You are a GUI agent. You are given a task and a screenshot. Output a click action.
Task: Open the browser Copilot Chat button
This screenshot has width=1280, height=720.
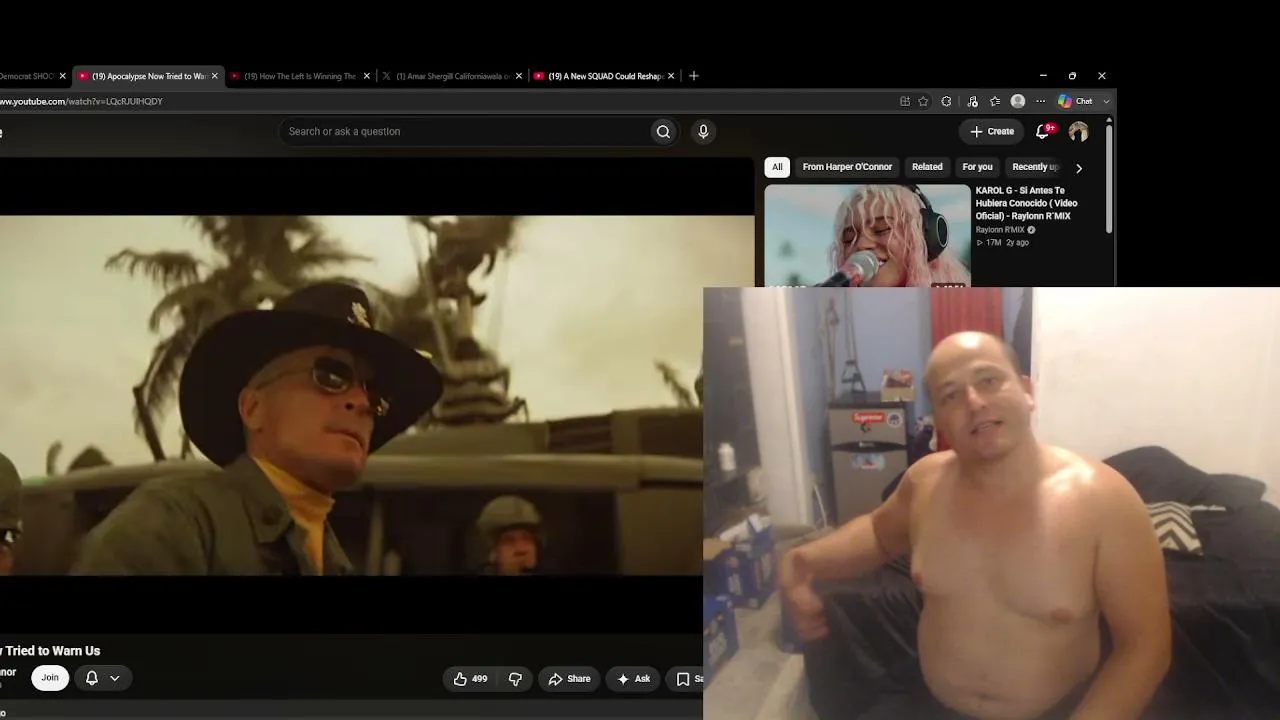point(1083,101)
